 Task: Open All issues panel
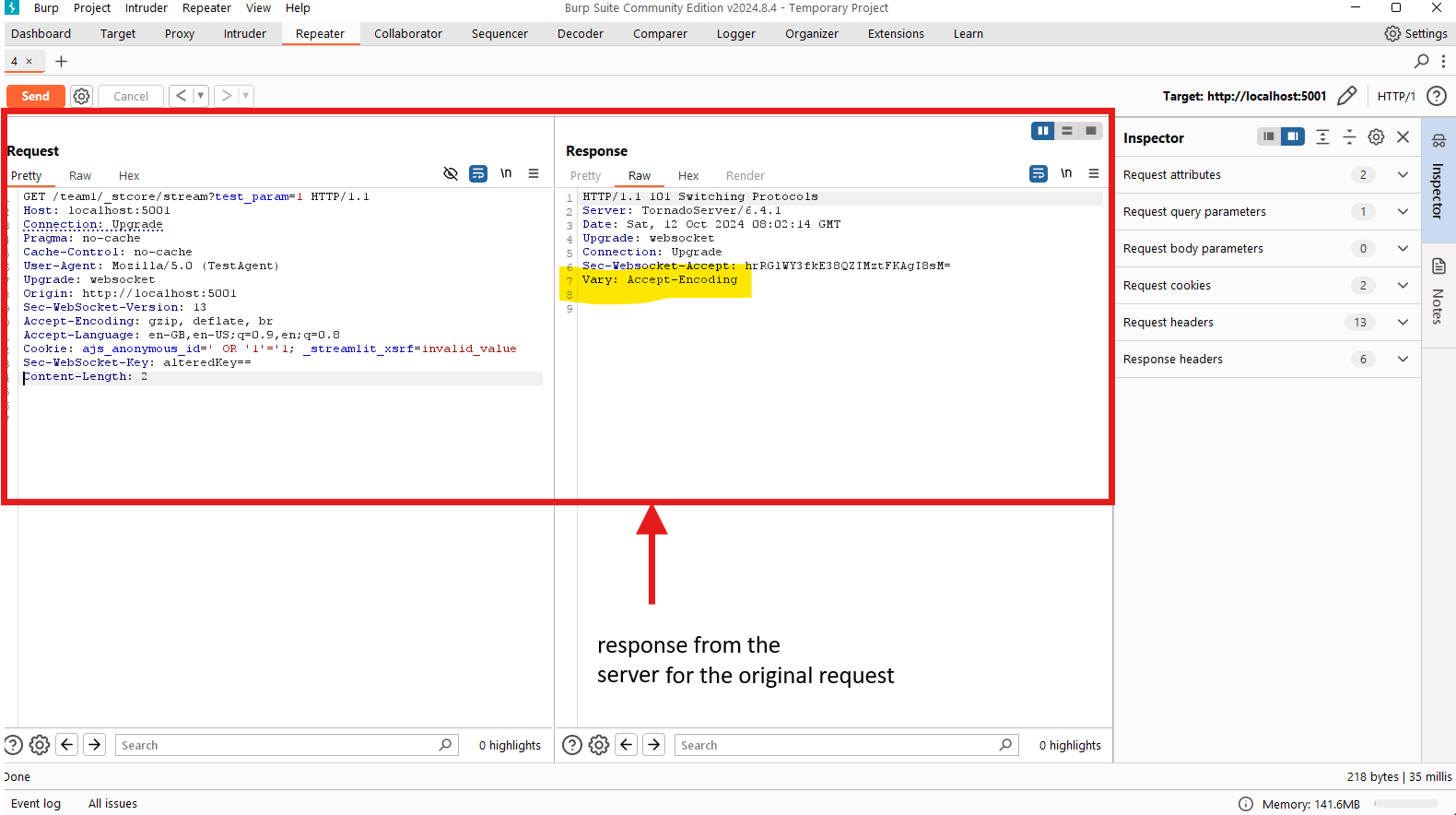pyautogui.click(x=112, y=804)
